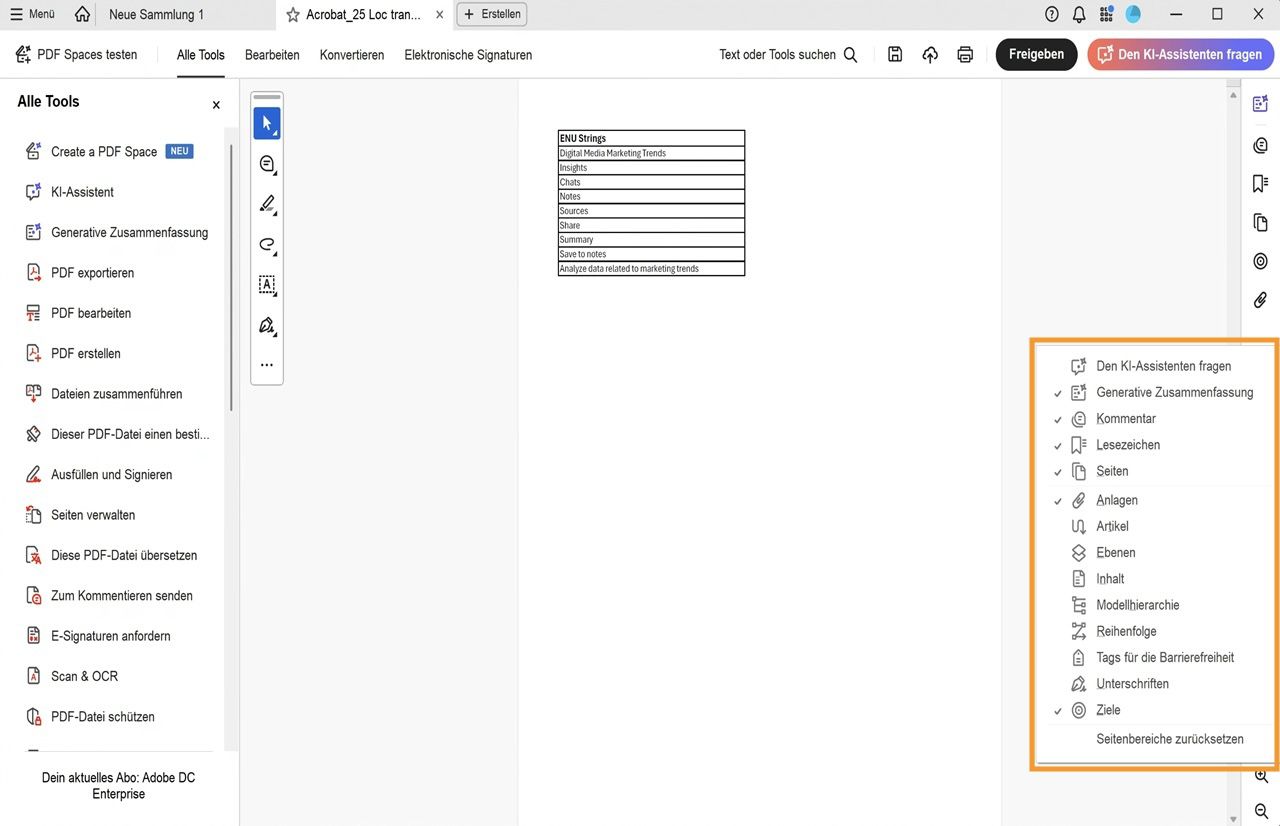Select the Fill & Sign pen tool
The image size is (1280, 826).
(266, 325)
